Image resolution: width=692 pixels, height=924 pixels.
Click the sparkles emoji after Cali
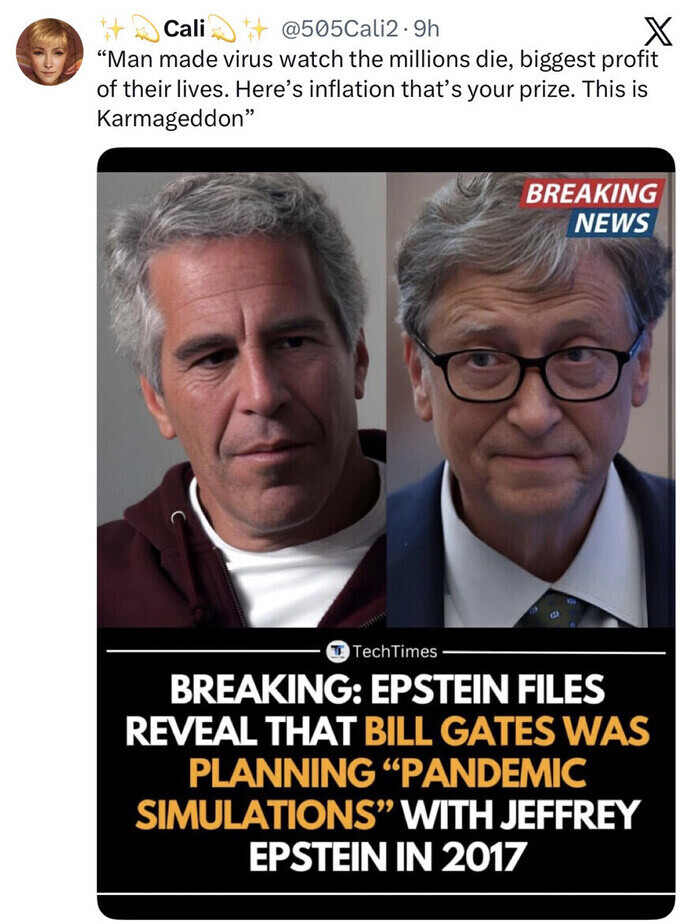coord(255,28)
